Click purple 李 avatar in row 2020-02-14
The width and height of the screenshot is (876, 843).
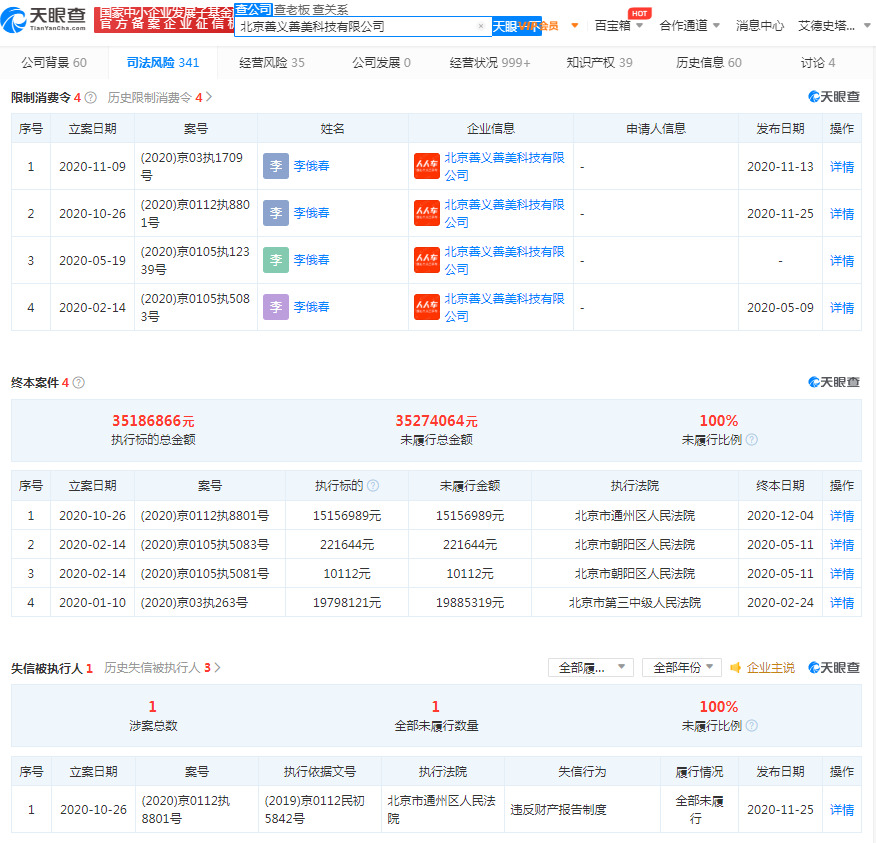pyautogui.click(x=276, y=307)
